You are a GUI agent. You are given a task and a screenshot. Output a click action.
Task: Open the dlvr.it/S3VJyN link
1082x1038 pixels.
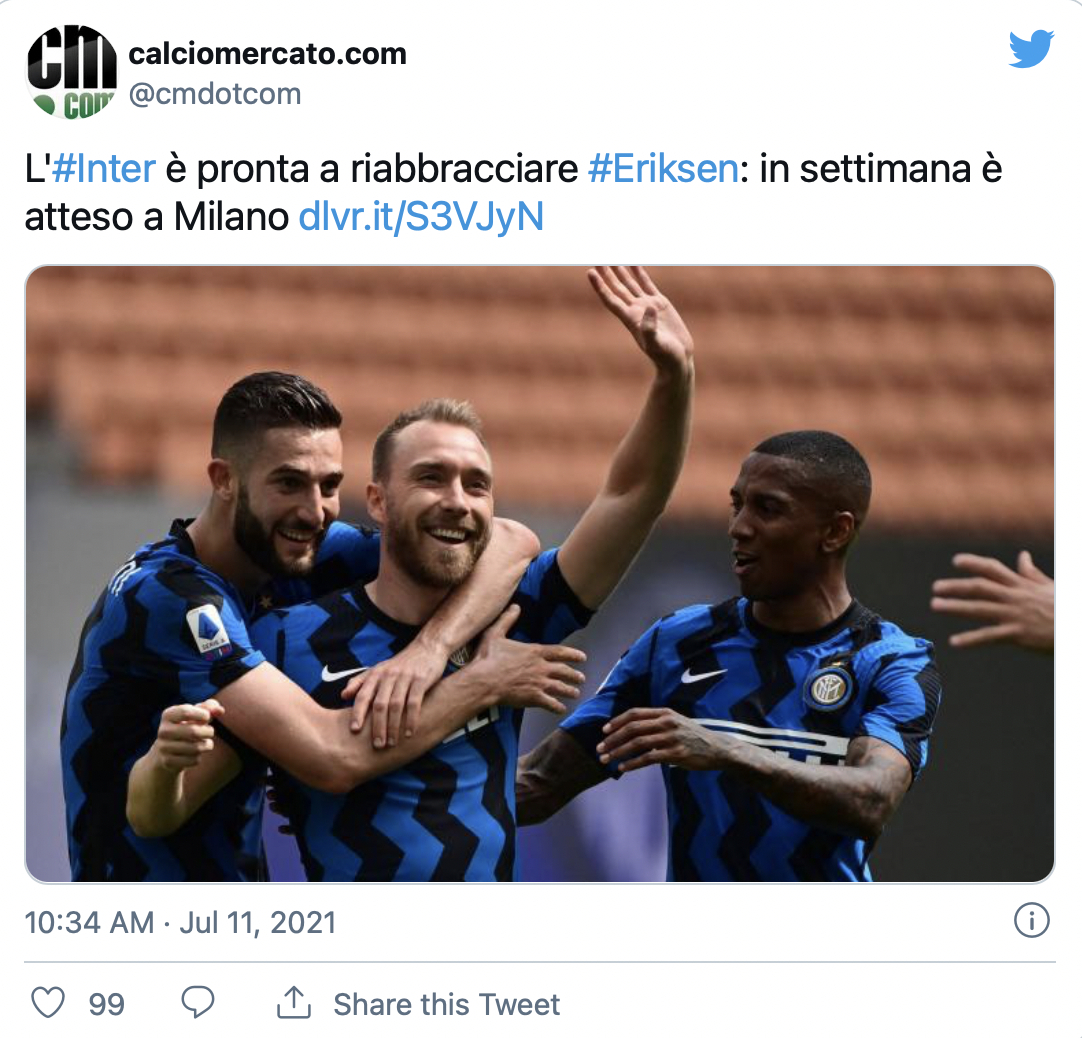(x=421, y=217)
